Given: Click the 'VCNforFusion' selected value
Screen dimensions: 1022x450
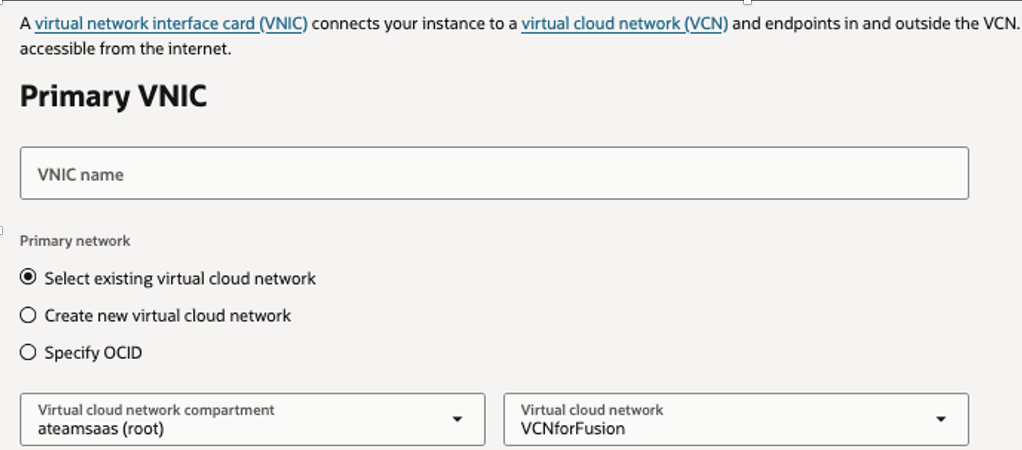Looking at the screenshot, I should pyautogui.click(x=573, y=429).
